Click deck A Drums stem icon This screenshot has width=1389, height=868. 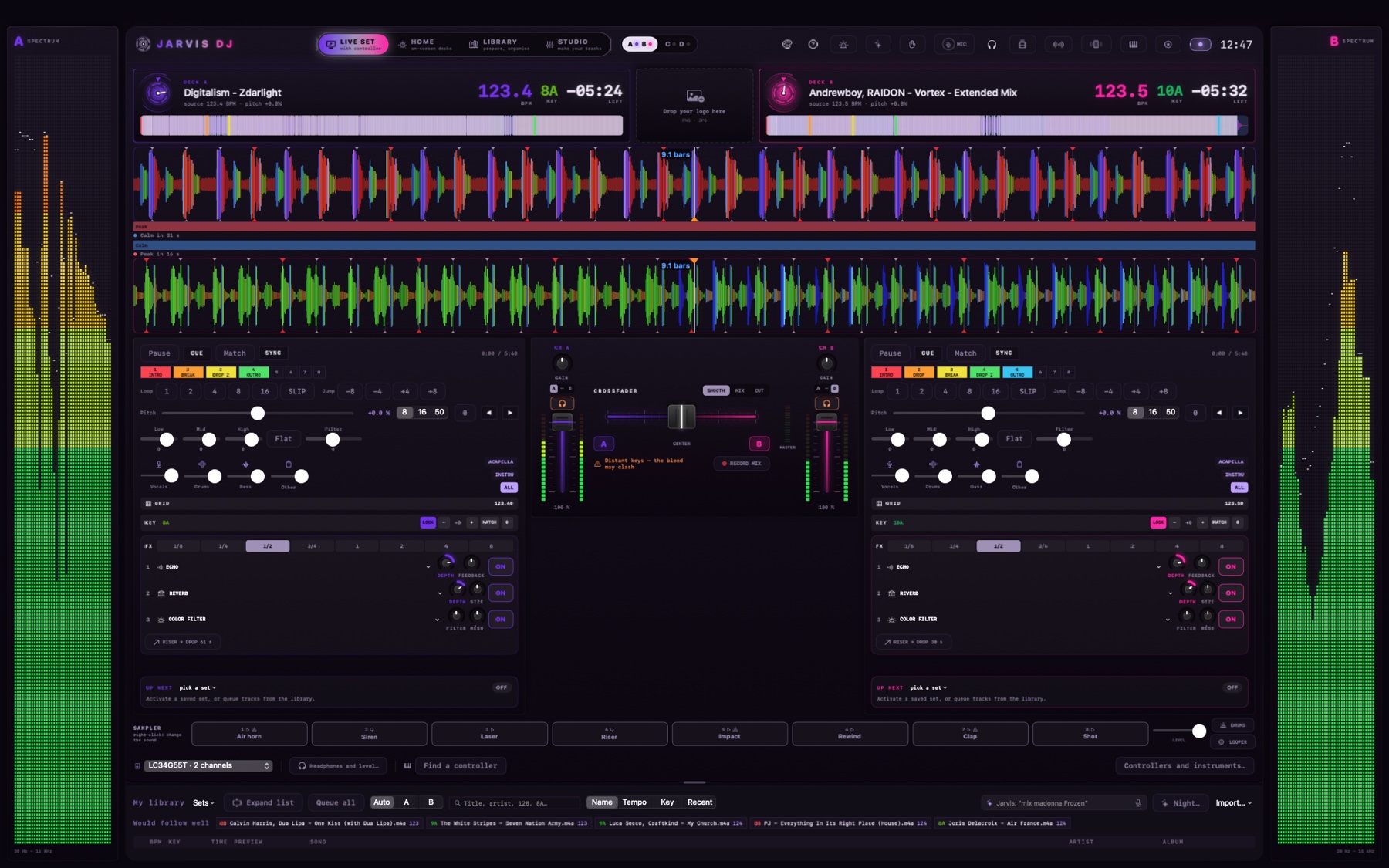pos(202,464)
